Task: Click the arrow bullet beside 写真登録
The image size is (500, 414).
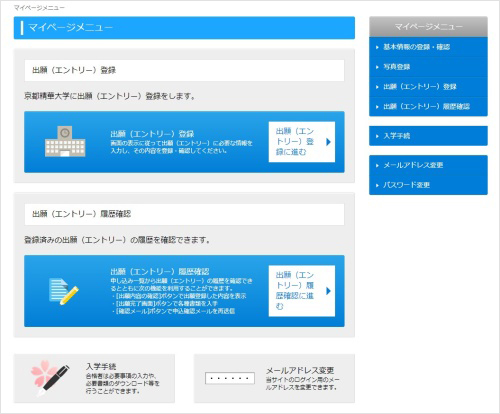Action: click(x=377, y=67)
